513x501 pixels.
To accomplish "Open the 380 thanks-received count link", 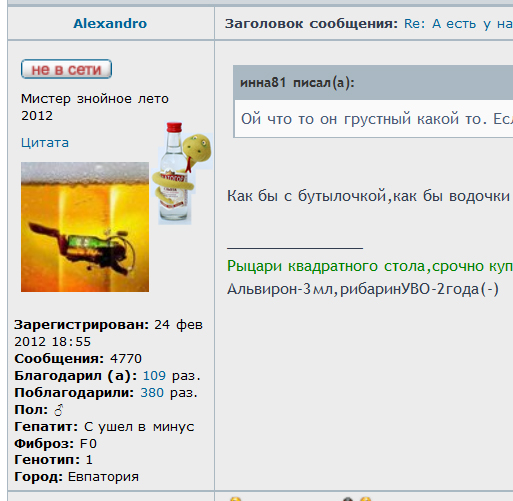I will click(x=152, y=393).
